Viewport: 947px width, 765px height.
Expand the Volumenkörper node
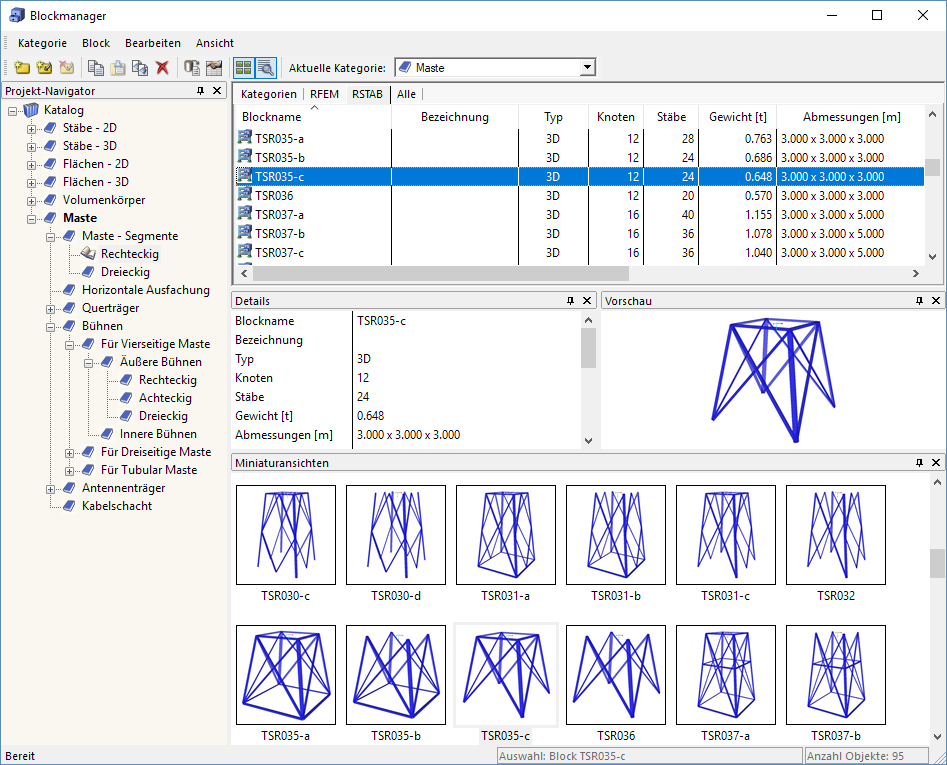click(31, 201)
